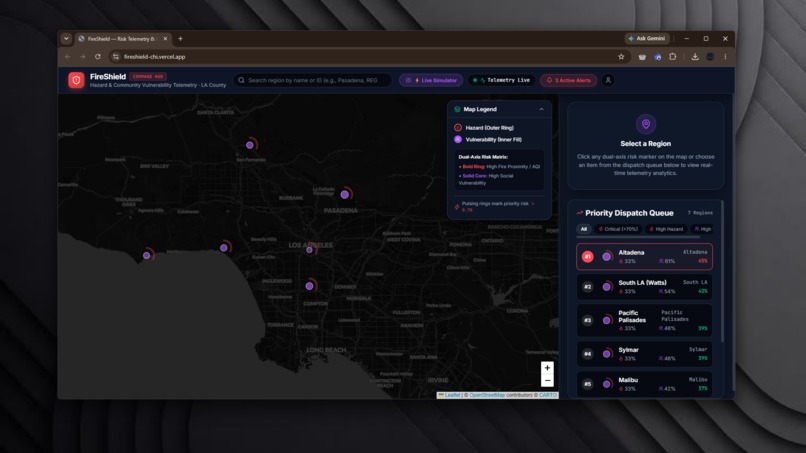Viewport: 806px width, 453px height.
Task: Open a new browser tab
Action: pos(180,39)
